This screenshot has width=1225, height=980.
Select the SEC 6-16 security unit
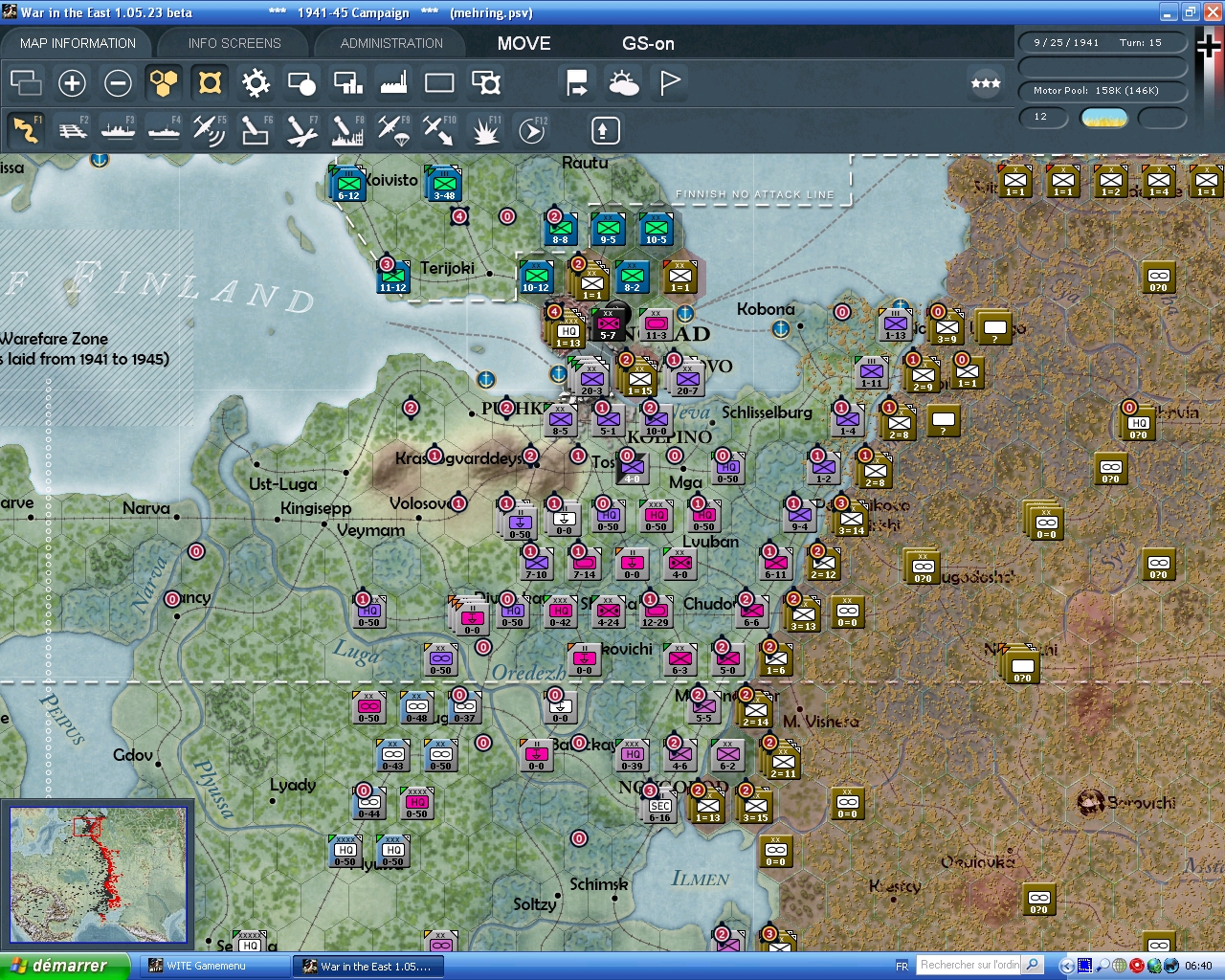point(659,807)
